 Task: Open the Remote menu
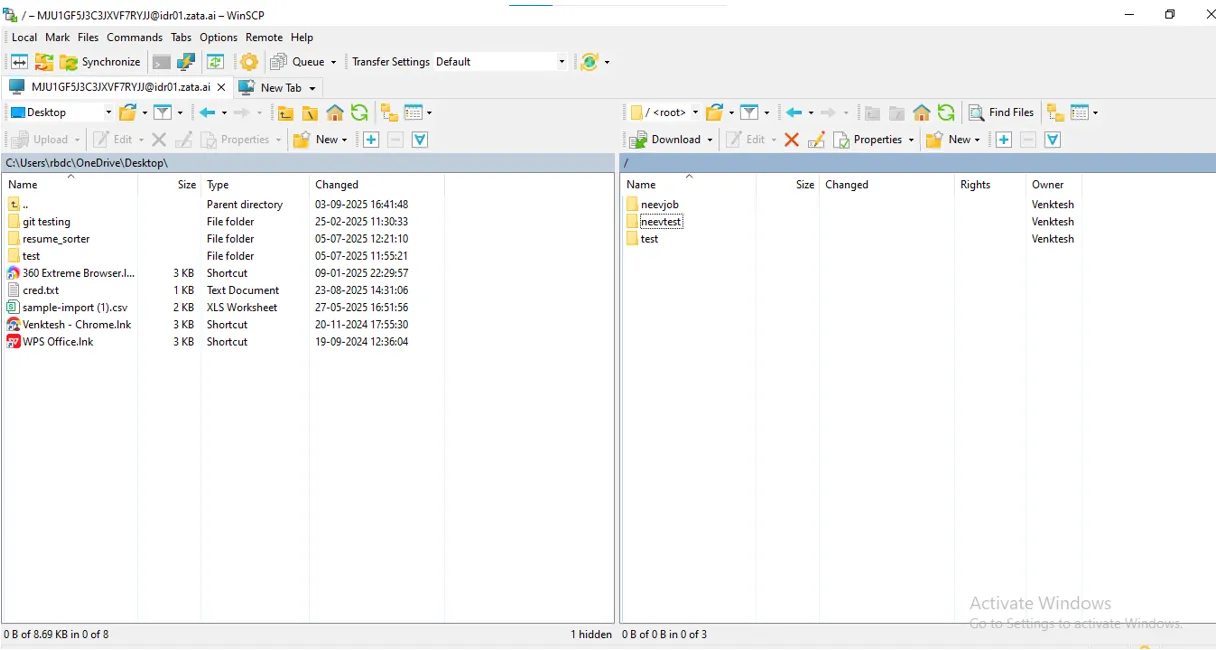(264, 37)
